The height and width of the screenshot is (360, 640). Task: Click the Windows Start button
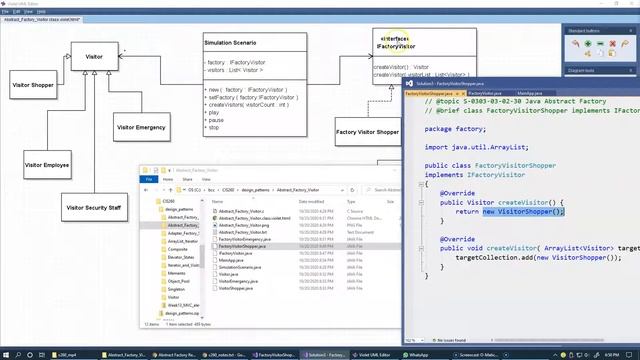point(6,355)
